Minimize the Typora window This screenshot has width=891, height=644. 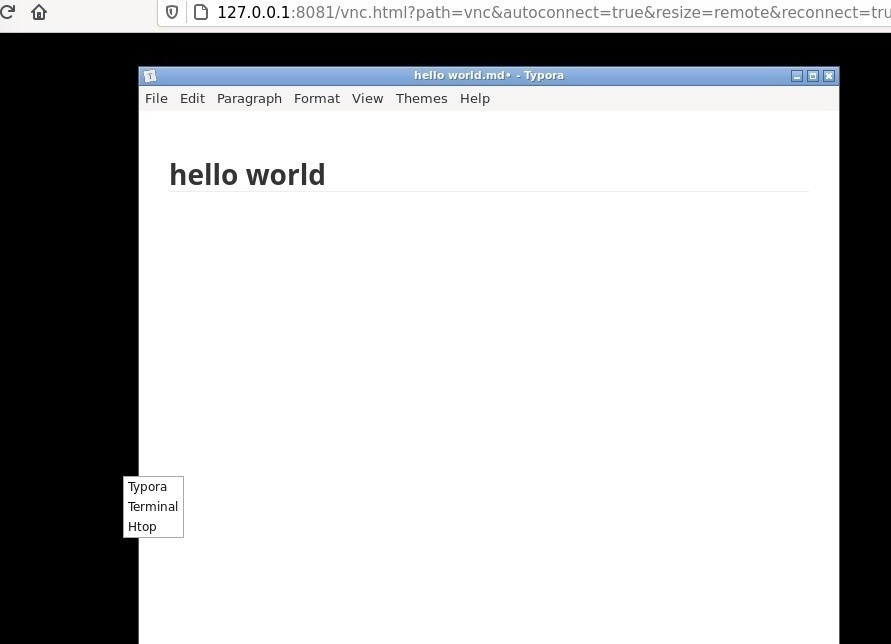click(x=797, y=76)
